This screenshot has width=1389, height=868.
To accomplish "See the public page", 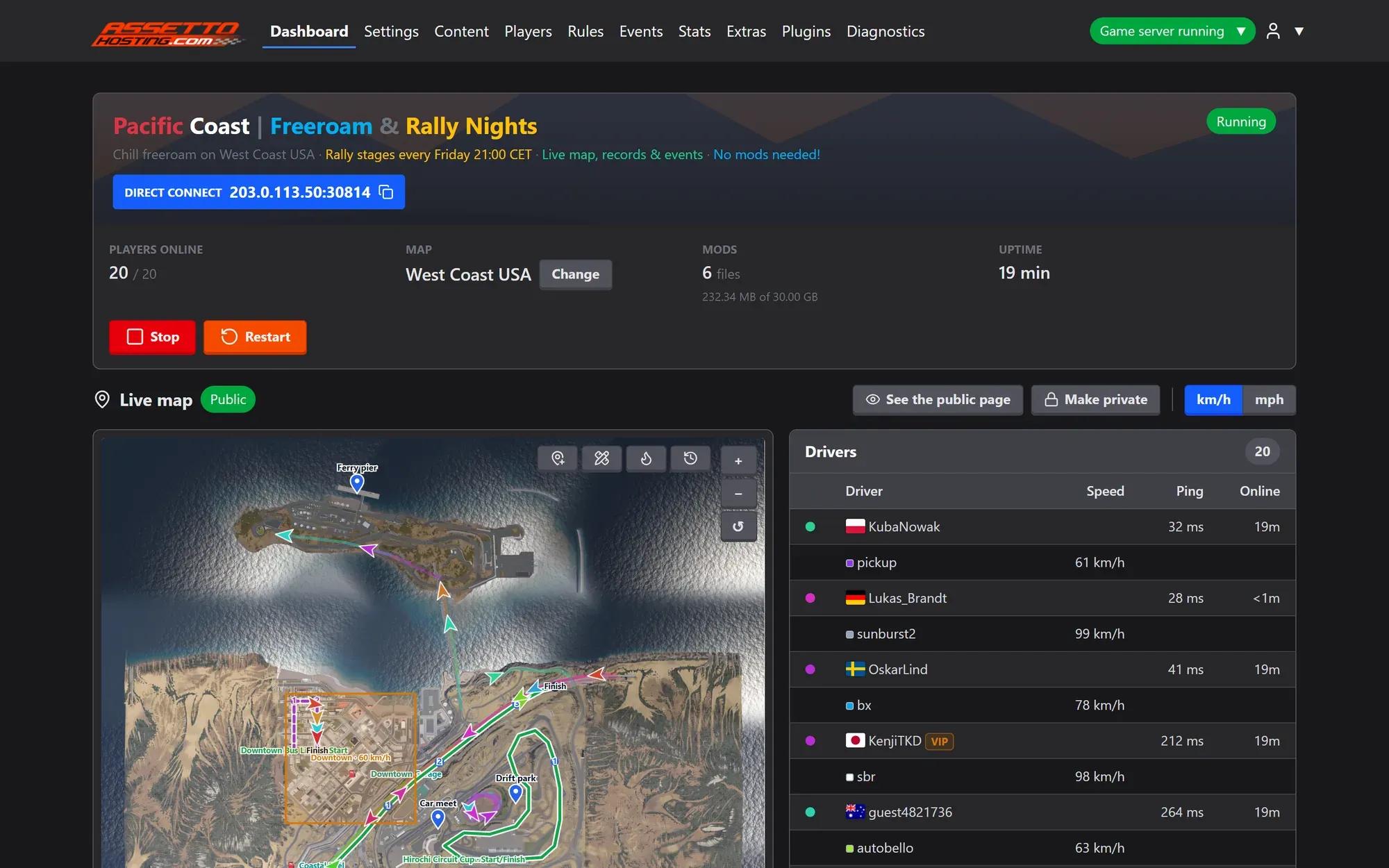I will pos(938,399).
